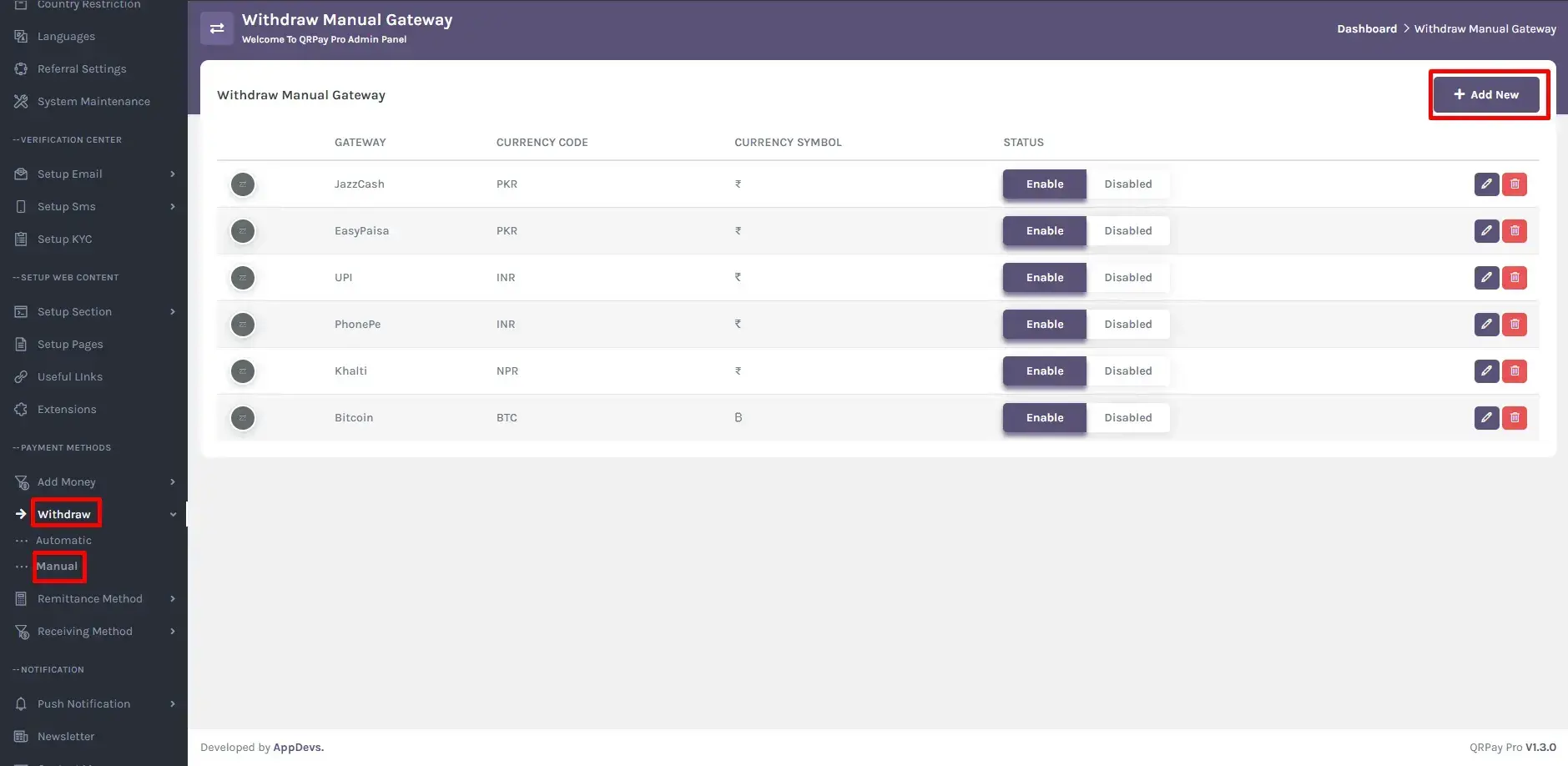Set JazzCash status to Disabled
The image size is (1568, 766).
coord(1128,184)
